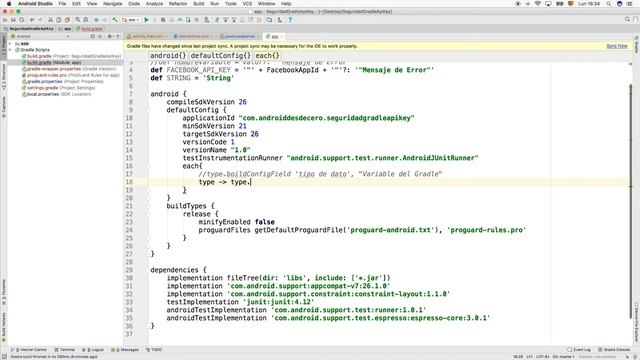Click the Git master branch status widget
The width and height of the screenshot is (640, 360).
(x=564, y=357)
